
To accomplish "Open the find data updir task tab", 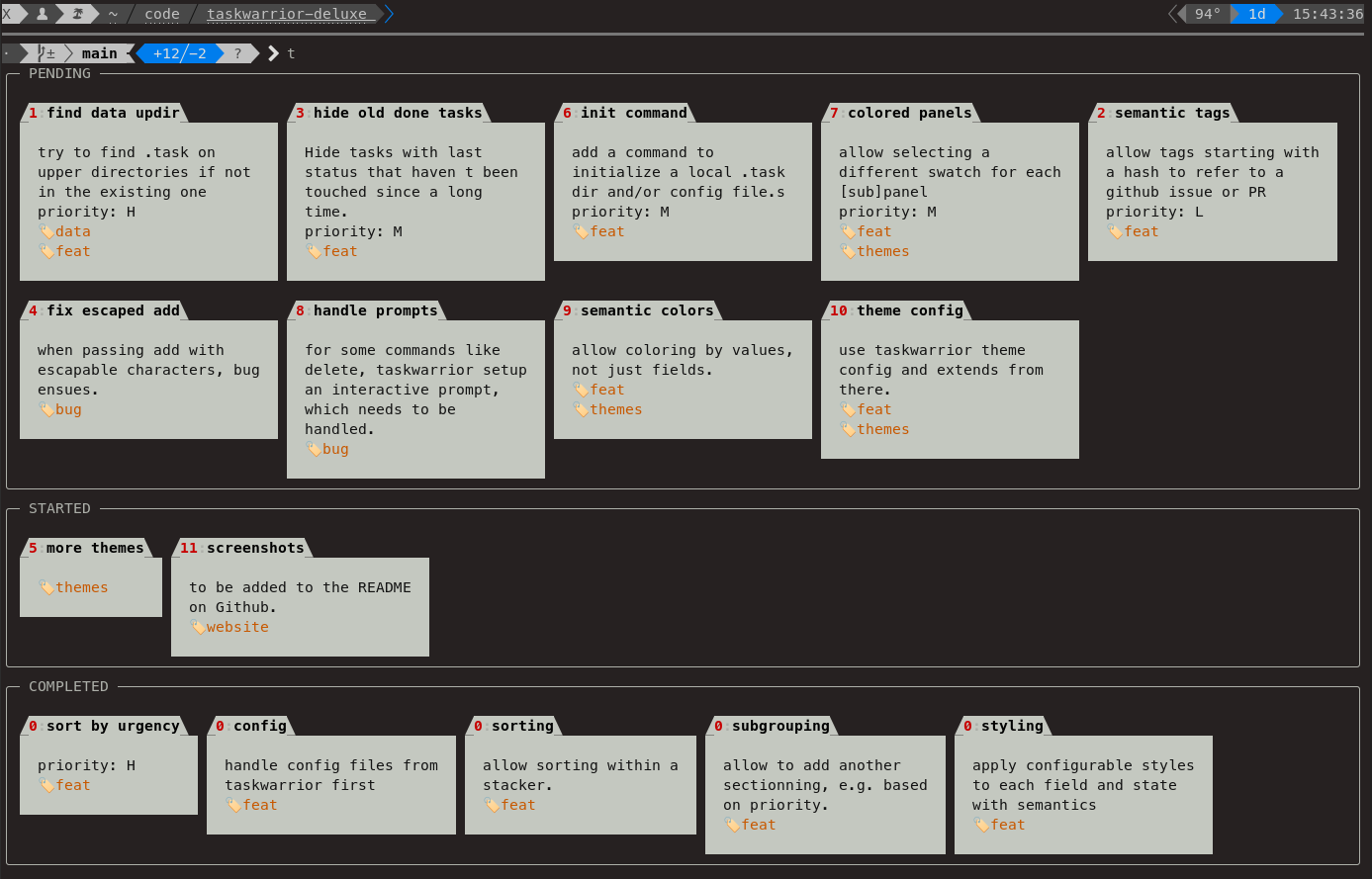I will [104, 113].
